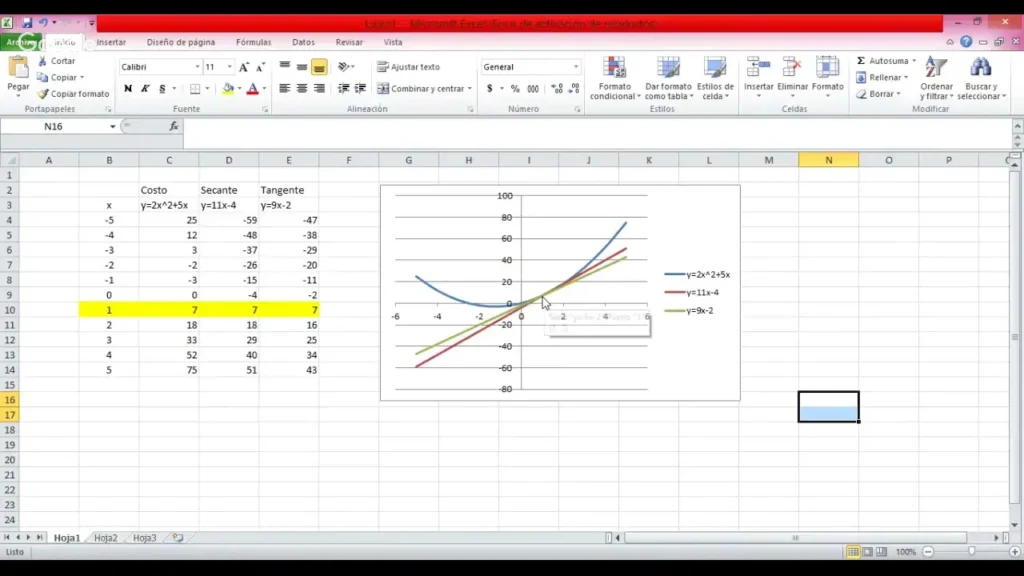
Task: Select the yellow cell containing x value 1
Action: [109, 311]
